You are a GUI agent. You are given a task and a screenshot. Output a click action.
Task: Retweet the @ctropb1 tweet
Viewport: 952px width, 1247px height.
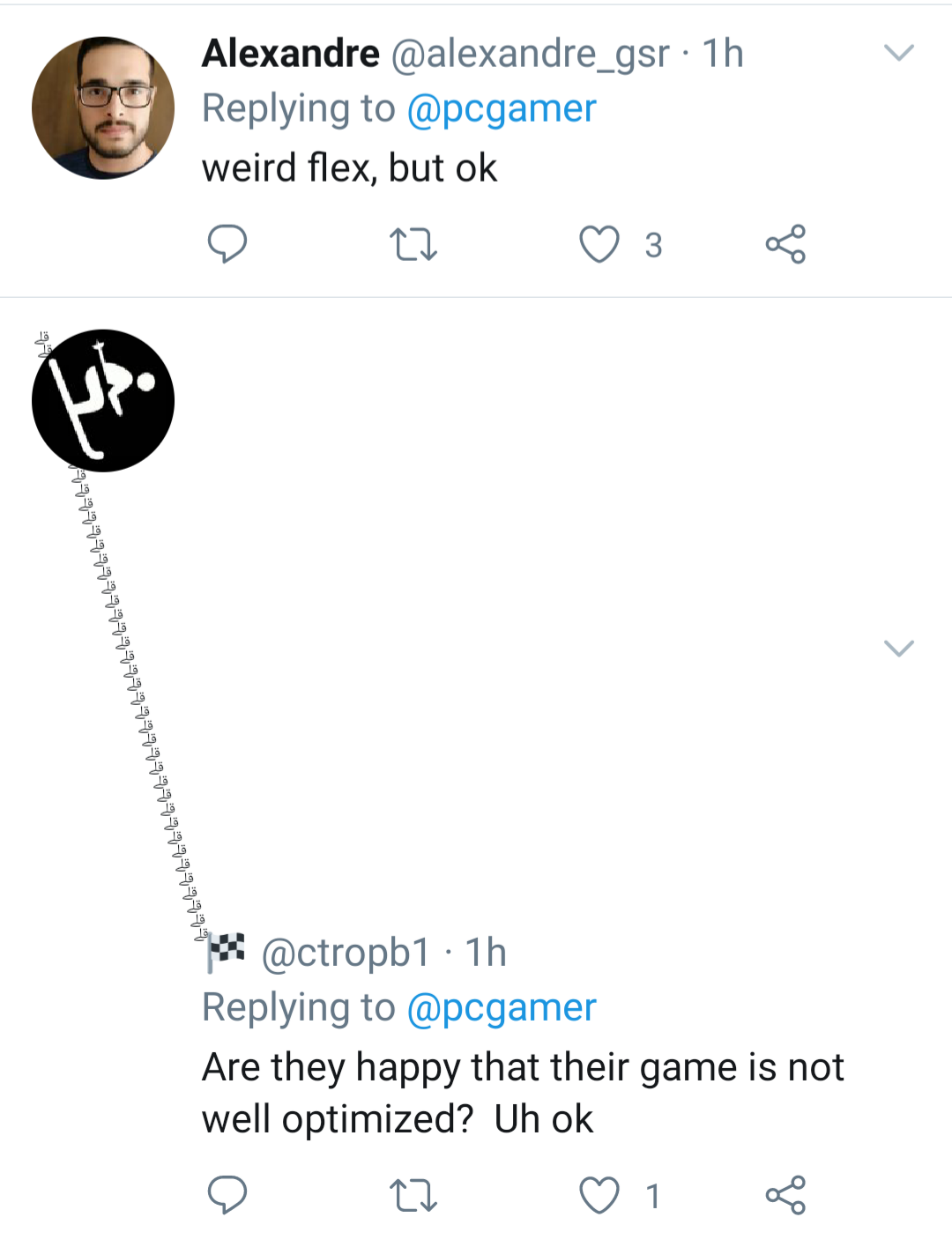[x=413, y=1196]
